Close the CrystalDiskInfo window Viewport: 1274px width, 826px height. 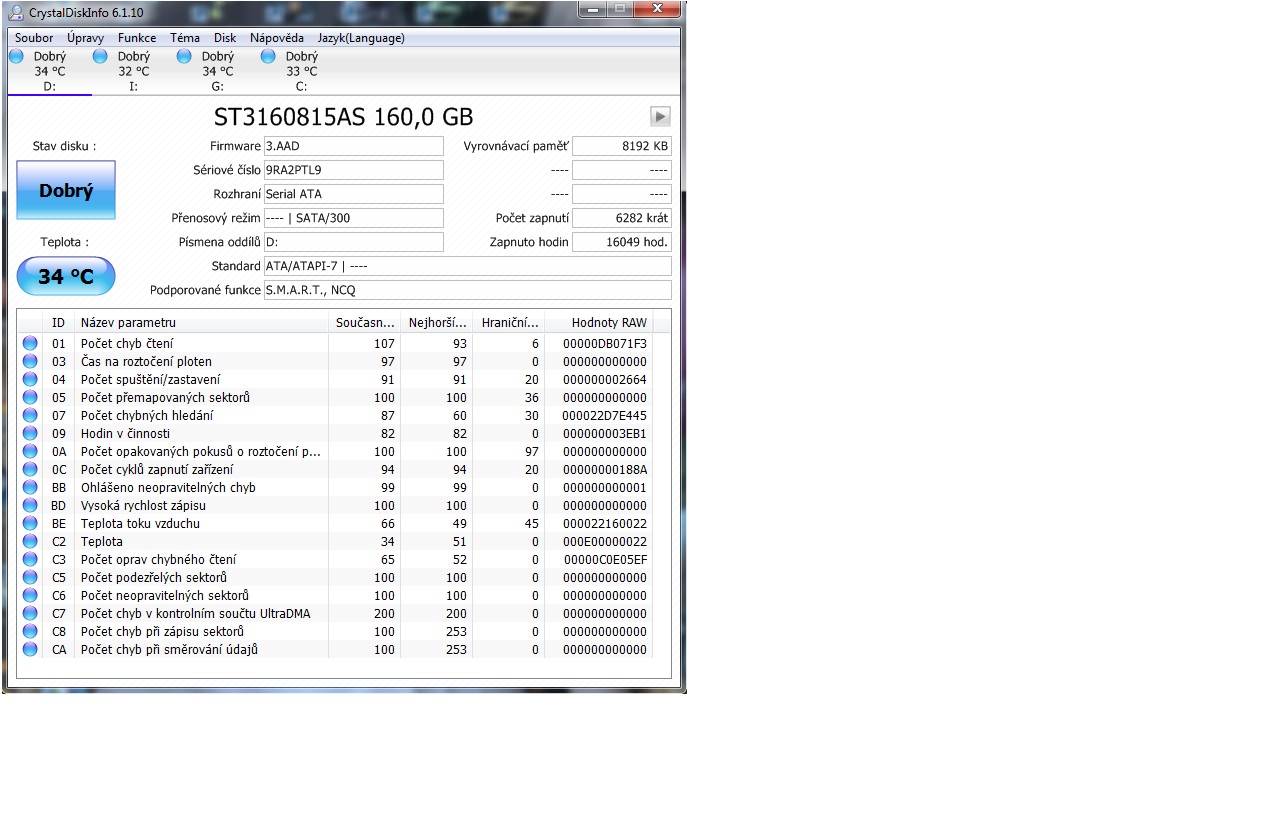point(657,9)
